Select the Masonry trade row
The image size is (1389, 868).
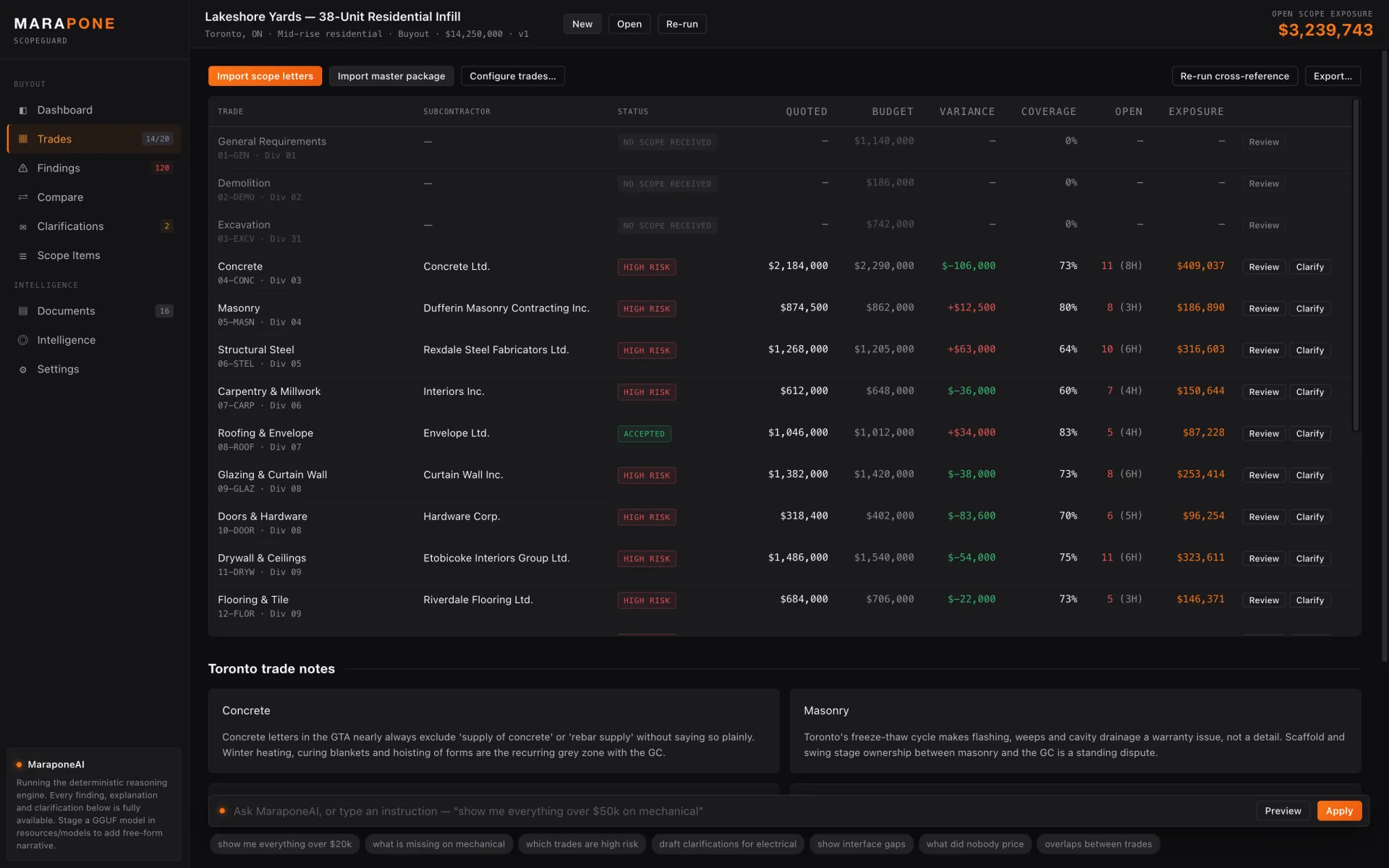point(780,314)
